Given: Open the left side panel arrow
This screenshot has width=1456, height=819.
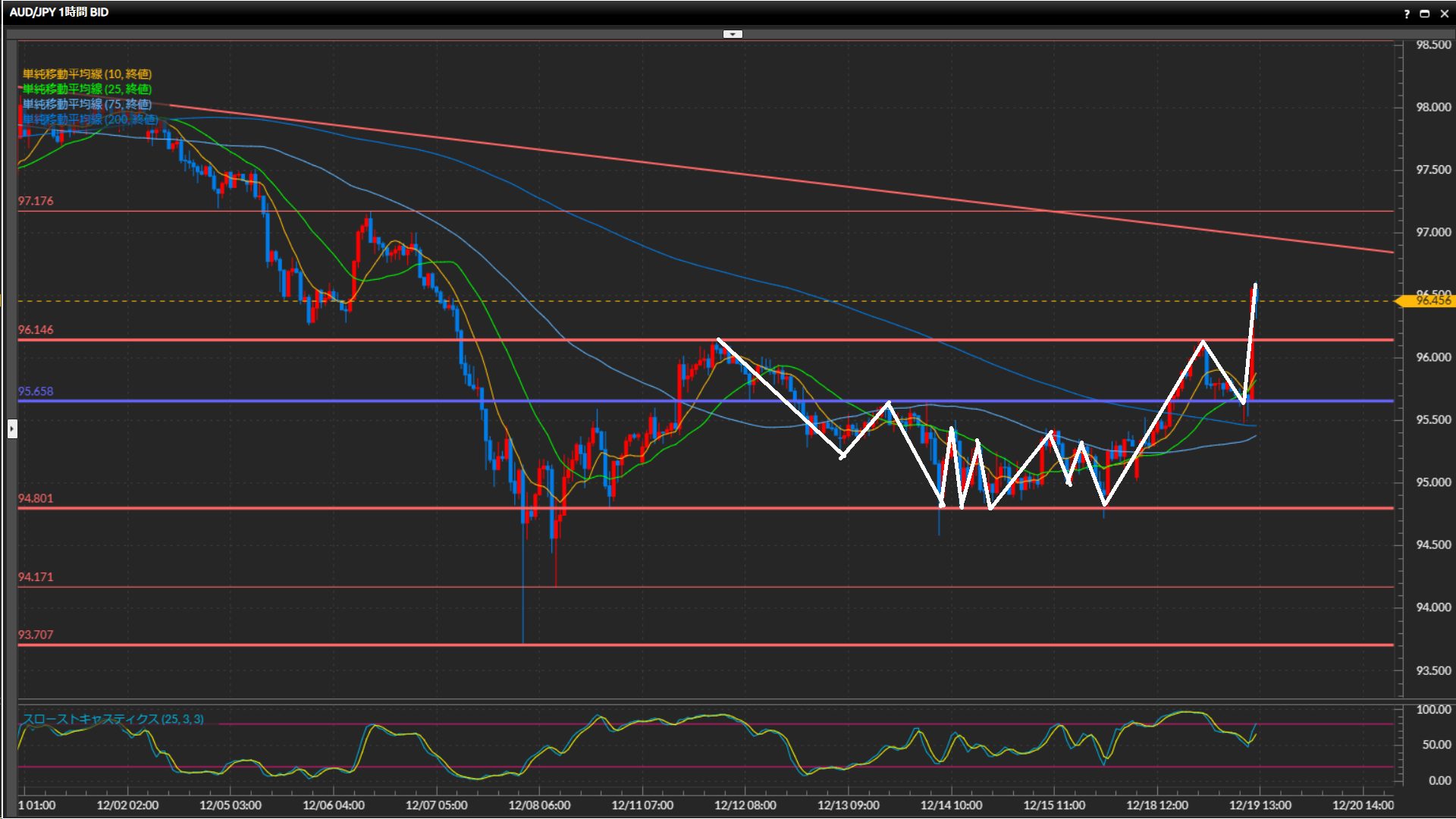Looking at the screenshot, I should pos(12,429).
